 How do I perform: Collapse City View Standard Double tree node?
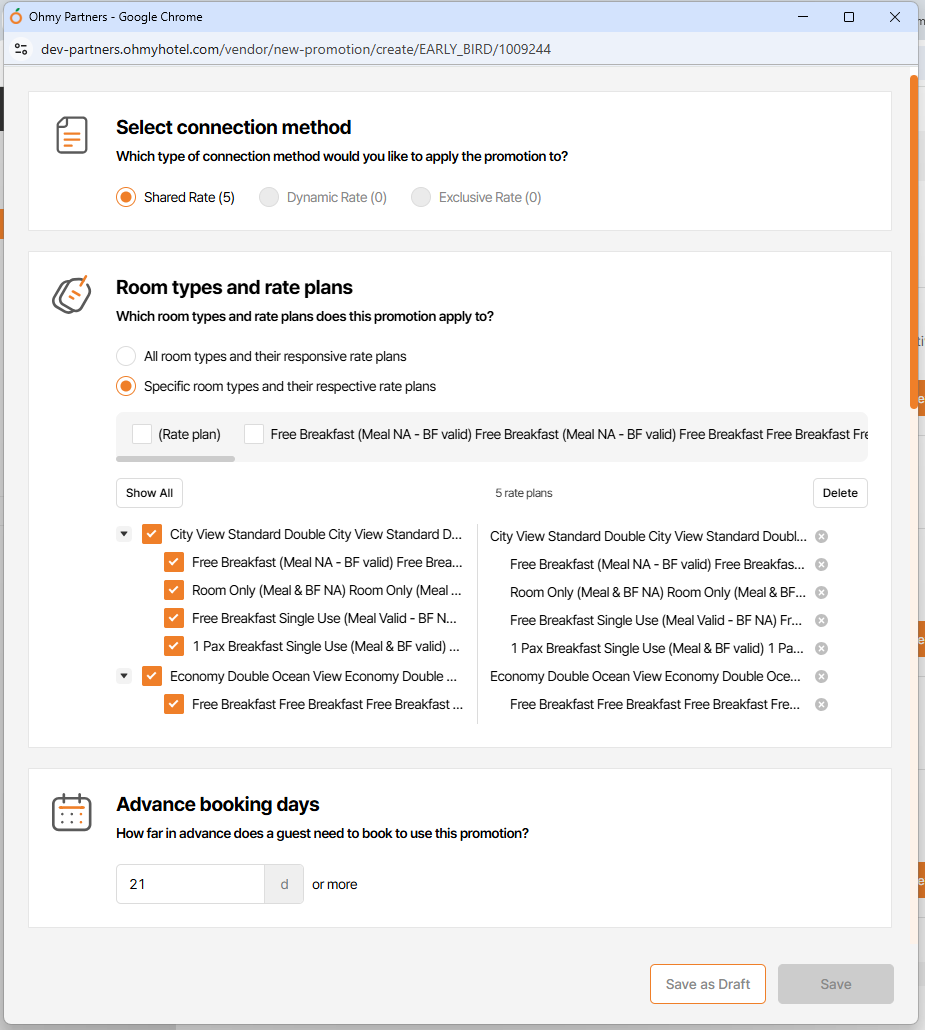(124, 534)
